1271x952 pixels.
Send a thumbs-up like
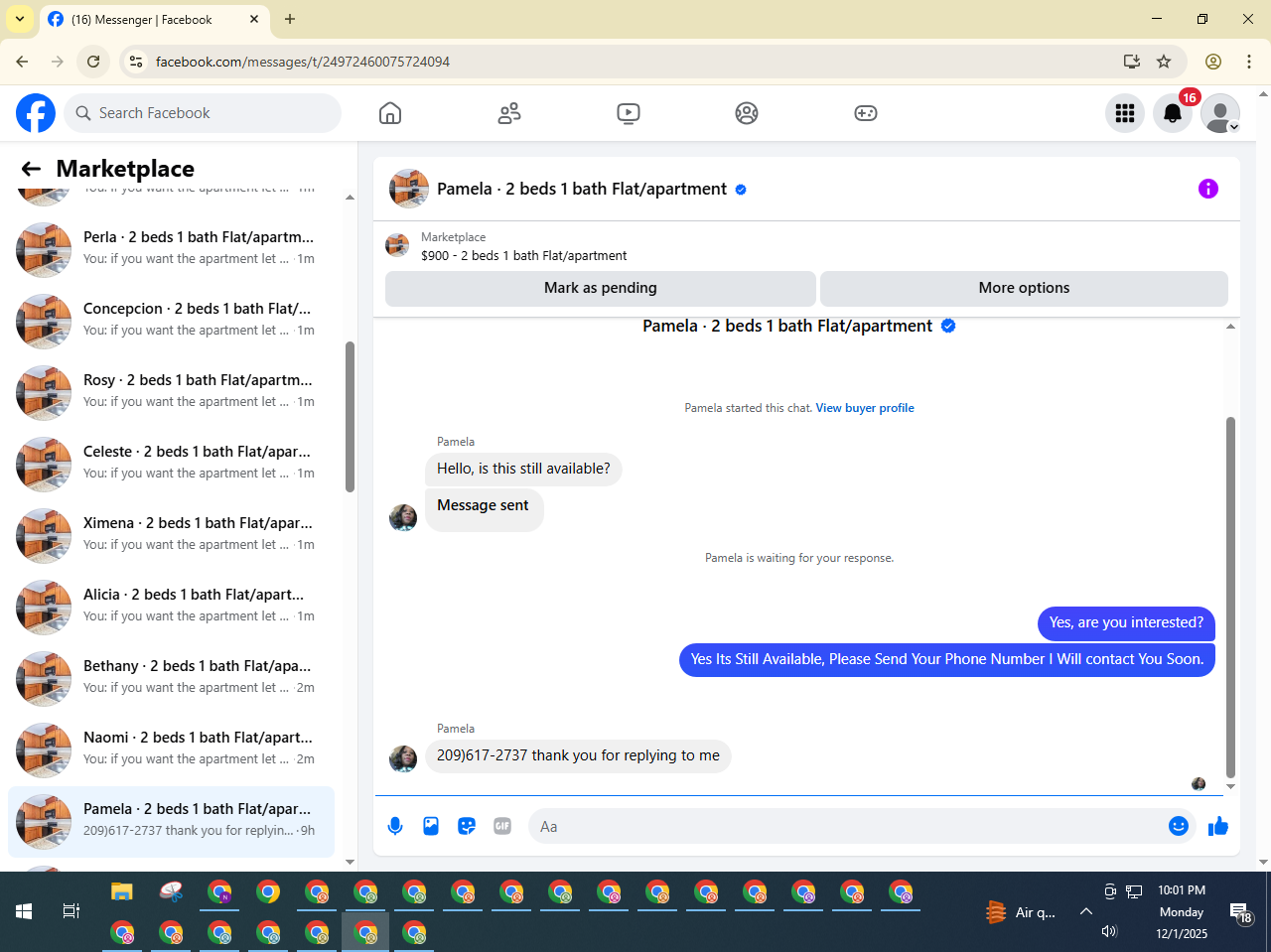click(x=1218, y=826)
